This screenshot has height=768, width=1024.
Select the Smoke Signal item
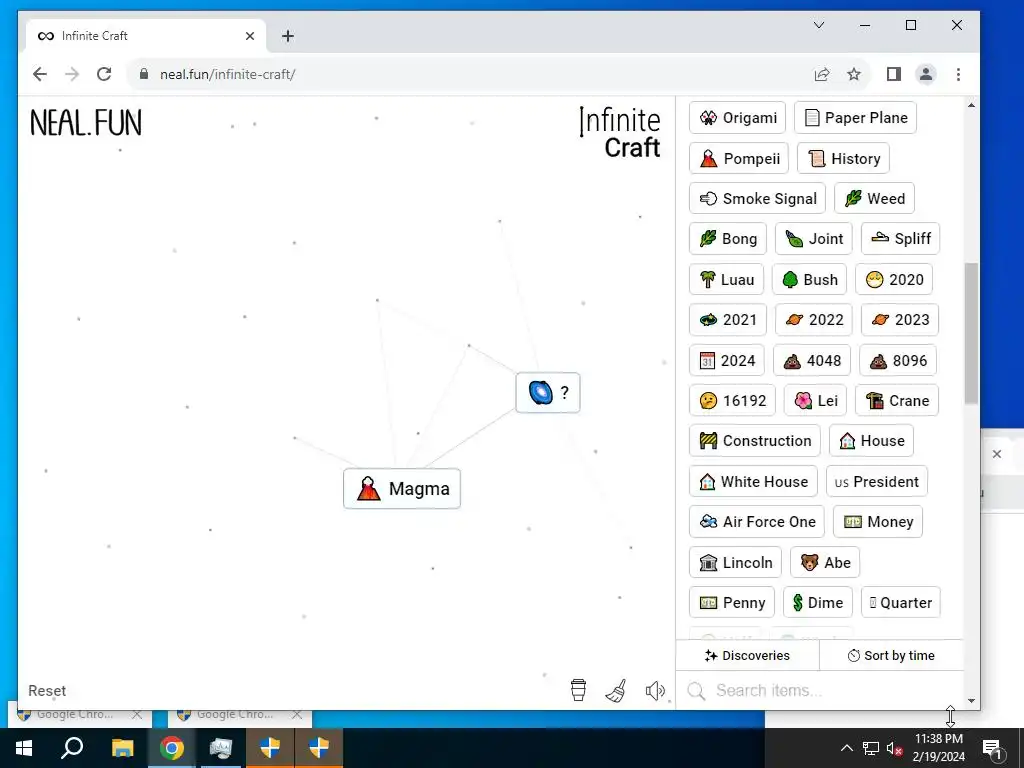[x=758, y=199]
